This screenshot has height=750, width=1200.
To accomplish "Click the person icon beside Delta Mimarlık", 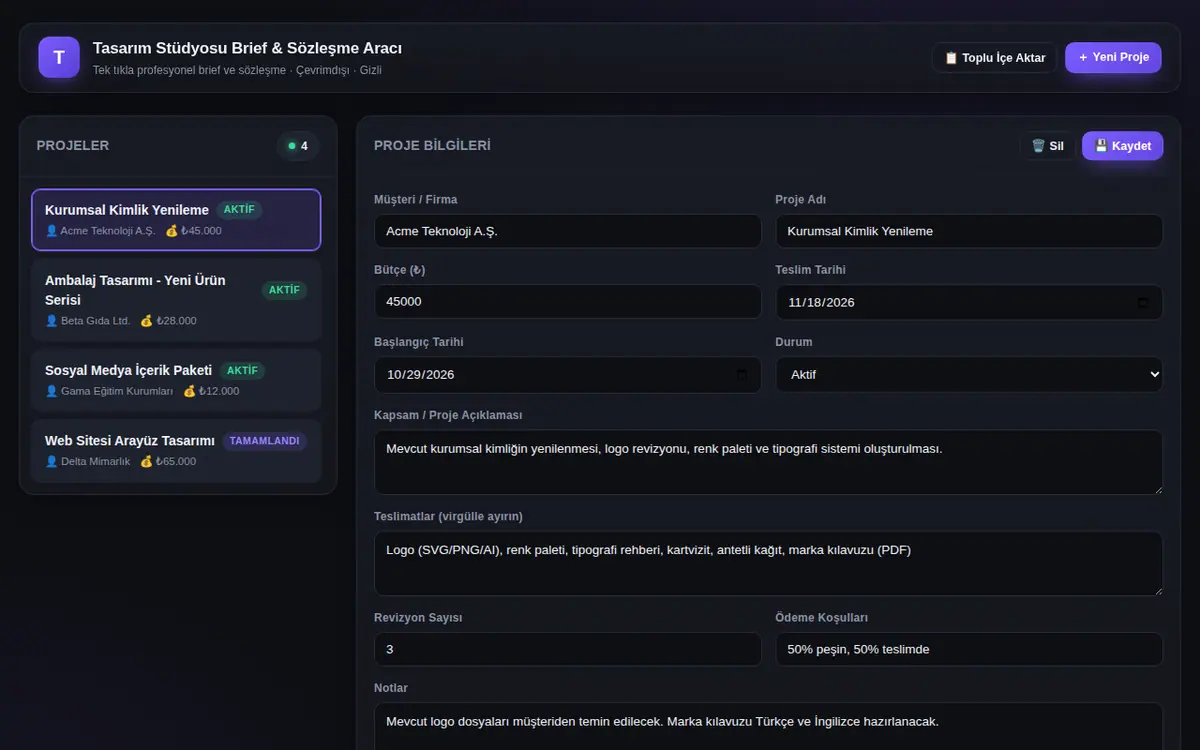I will (x=51, y=461).
